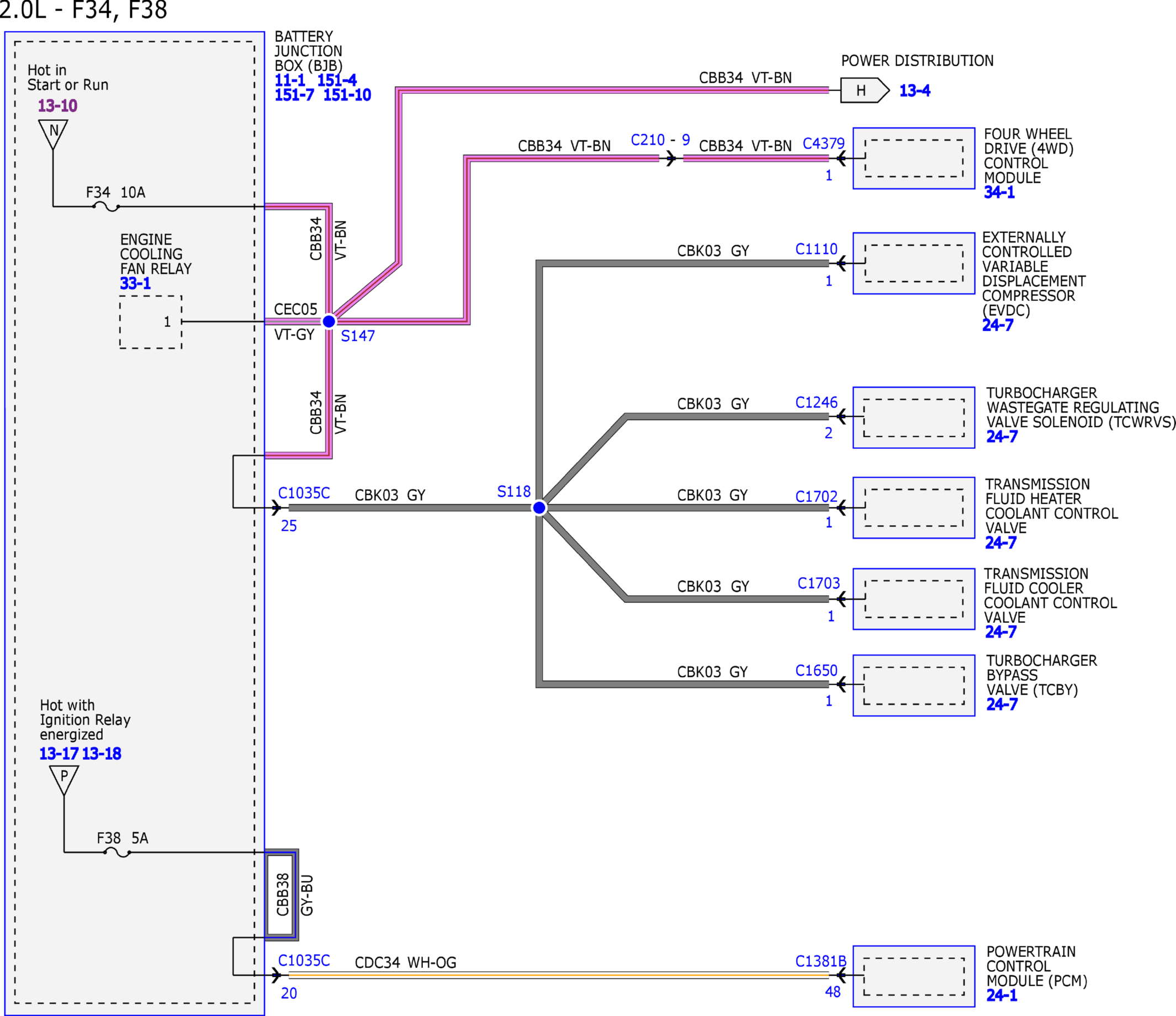Click the S147 splice node dot
This screenshot has height=1016, width=1176.
coord(329,321)
